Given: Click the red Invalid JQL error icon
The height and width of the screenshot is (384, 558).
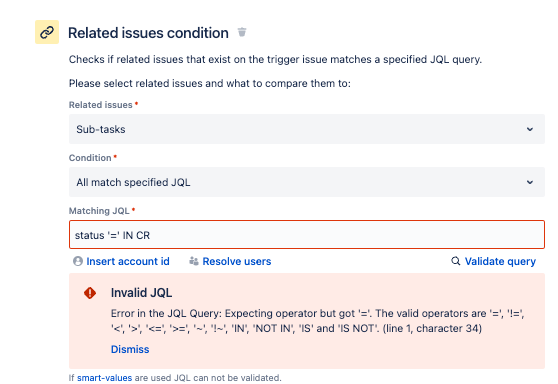Looking at the screenshot, I should pos(90,293).
